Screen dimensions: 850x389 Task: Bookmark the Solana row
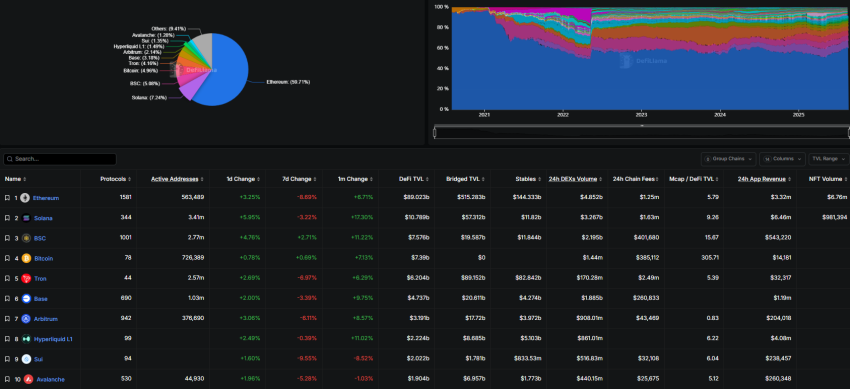click(7, 218)
